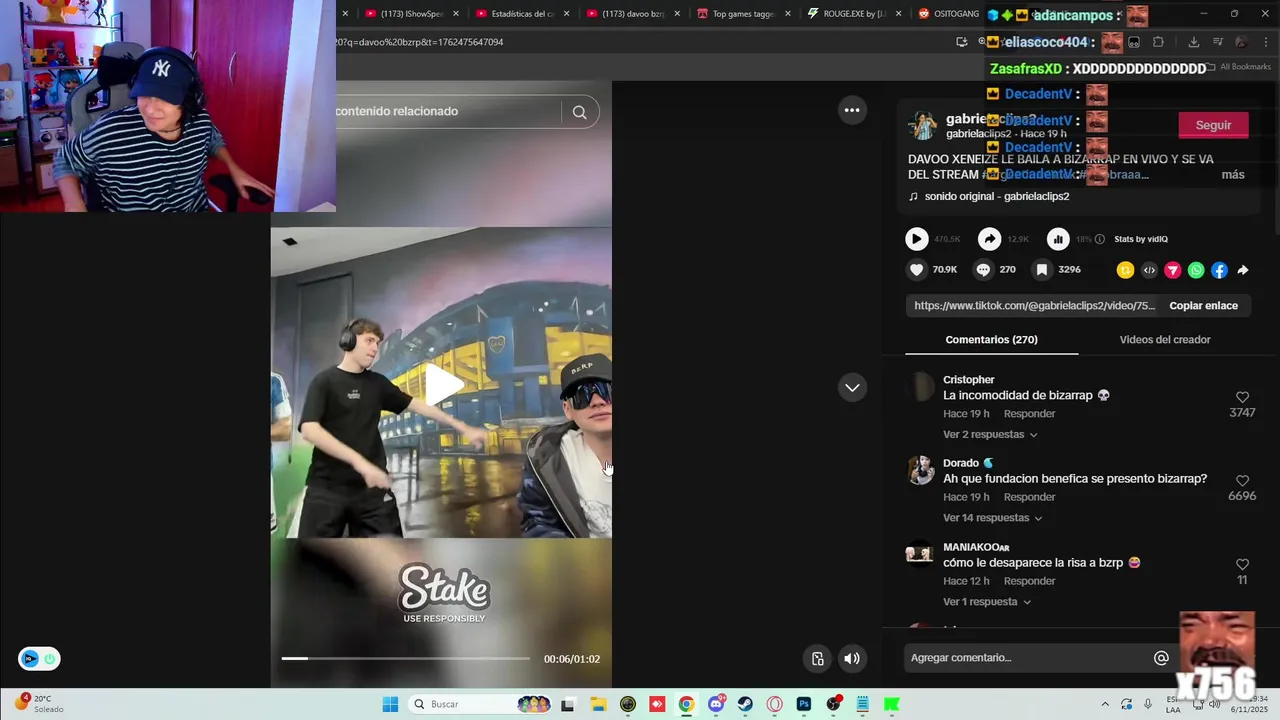Open Opera browser from taskbar
The image size is (1280, 720).
774,704
